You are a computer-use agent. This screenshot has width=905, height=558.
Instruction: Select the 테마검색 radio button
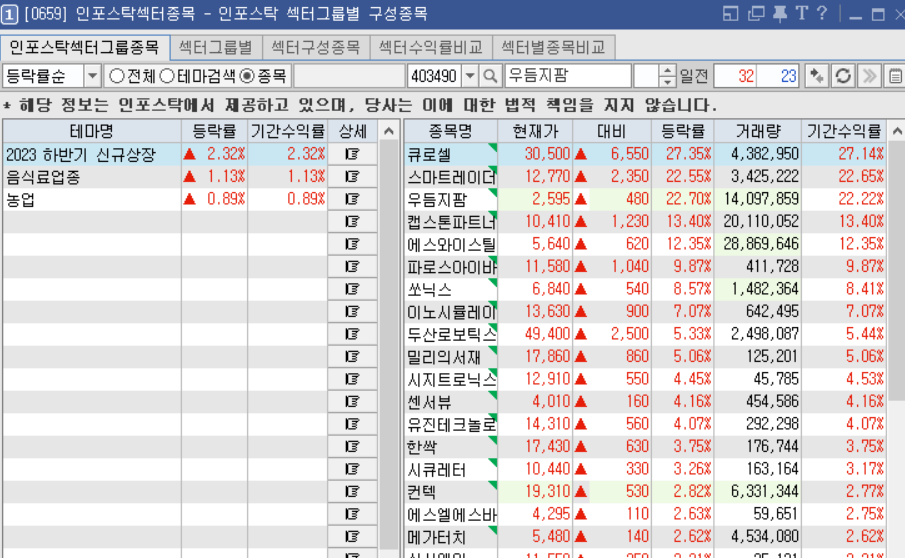click(167, 76)
